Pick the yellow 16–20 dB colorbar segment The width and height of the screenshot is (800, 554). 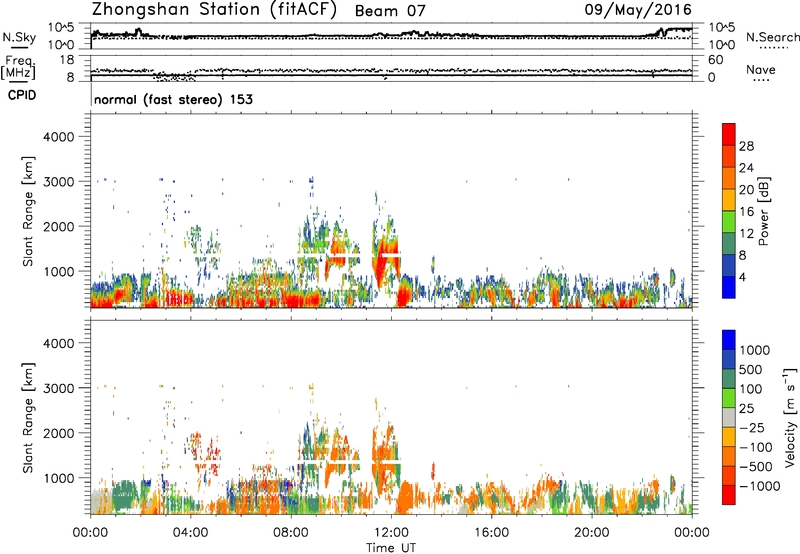[729, 200]
